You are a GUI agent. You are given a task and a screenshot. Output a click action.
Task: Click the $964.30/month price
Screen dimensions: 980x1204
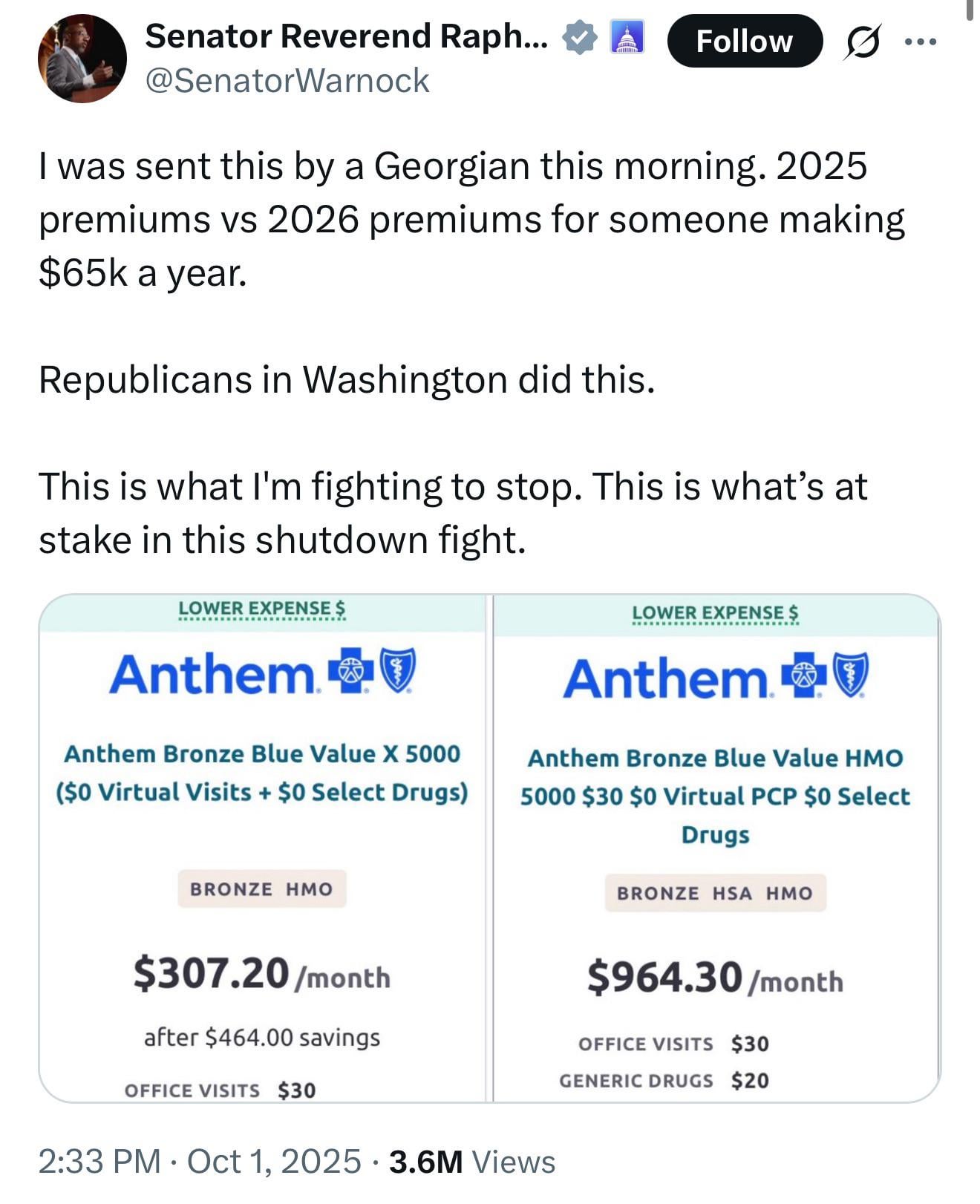coord(715,977)
